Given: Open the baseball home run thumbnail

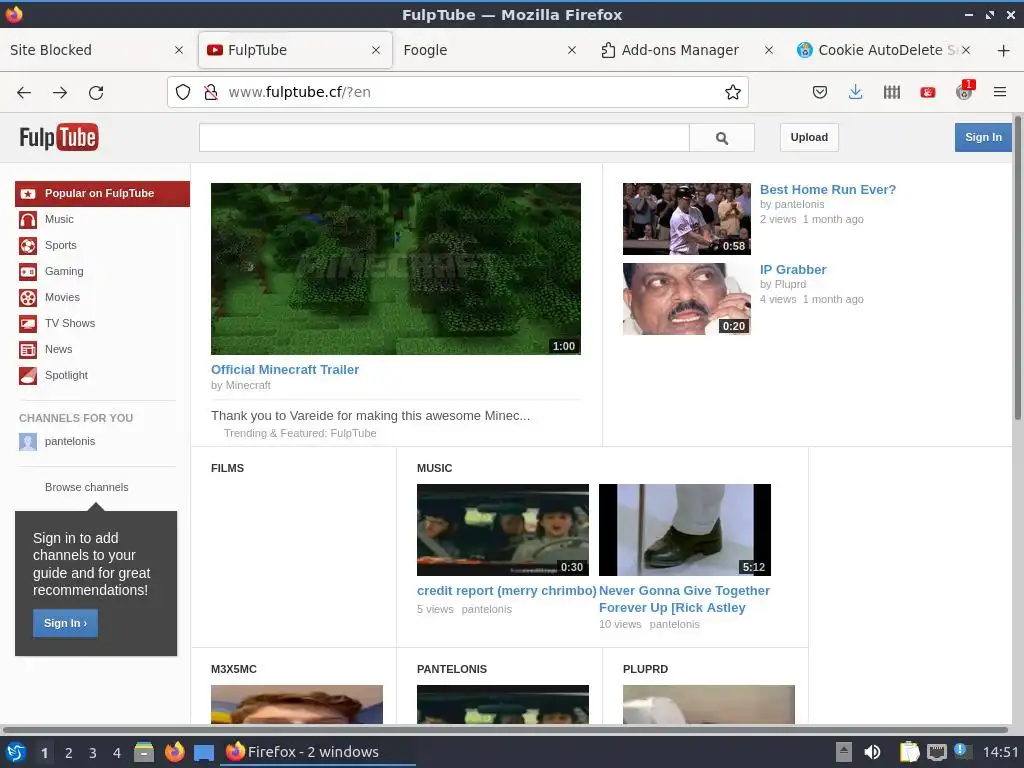Looking at the screenshot, I should 686,219.
